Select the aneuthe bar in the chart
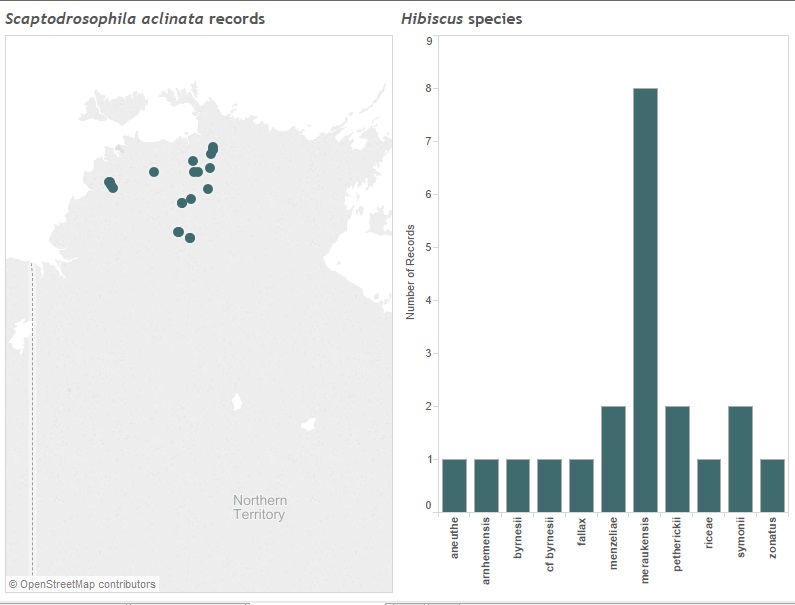The image size is (795, 605). click(454, 486)
